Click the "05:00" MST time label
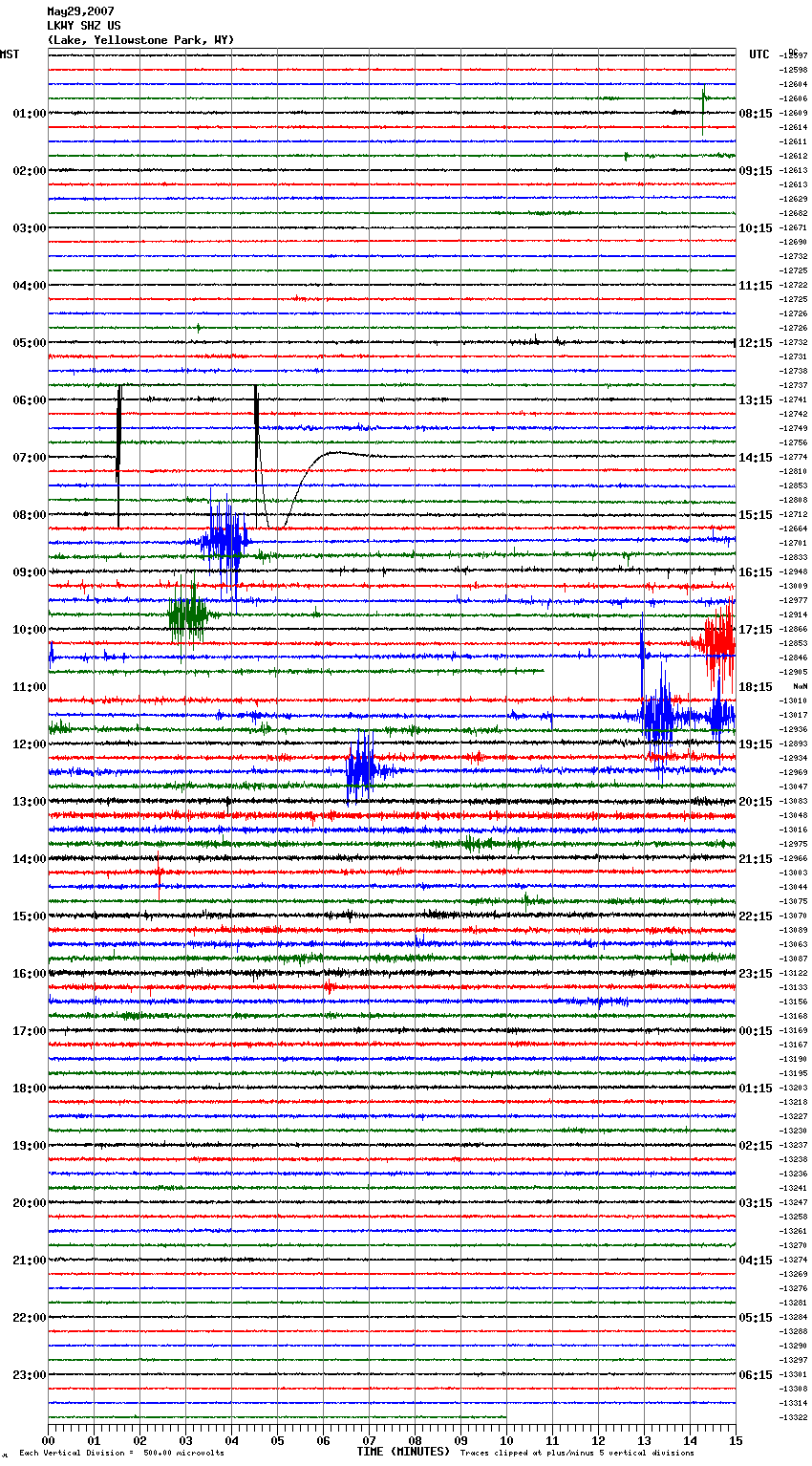This screenshot has width=812, height=1466. click(x=30, y=343)
